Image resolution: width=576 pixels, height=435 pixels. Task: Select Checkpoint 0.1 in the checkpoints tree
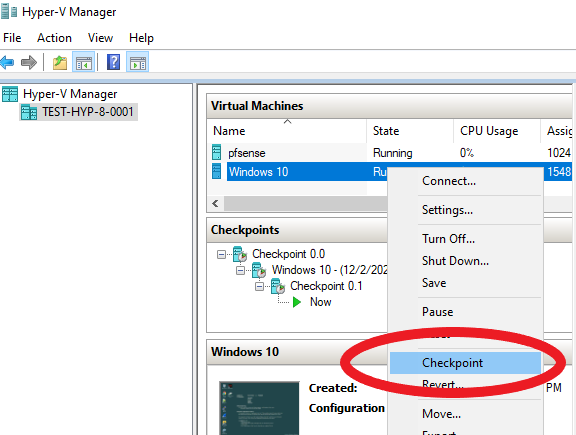tap(326, 286)
